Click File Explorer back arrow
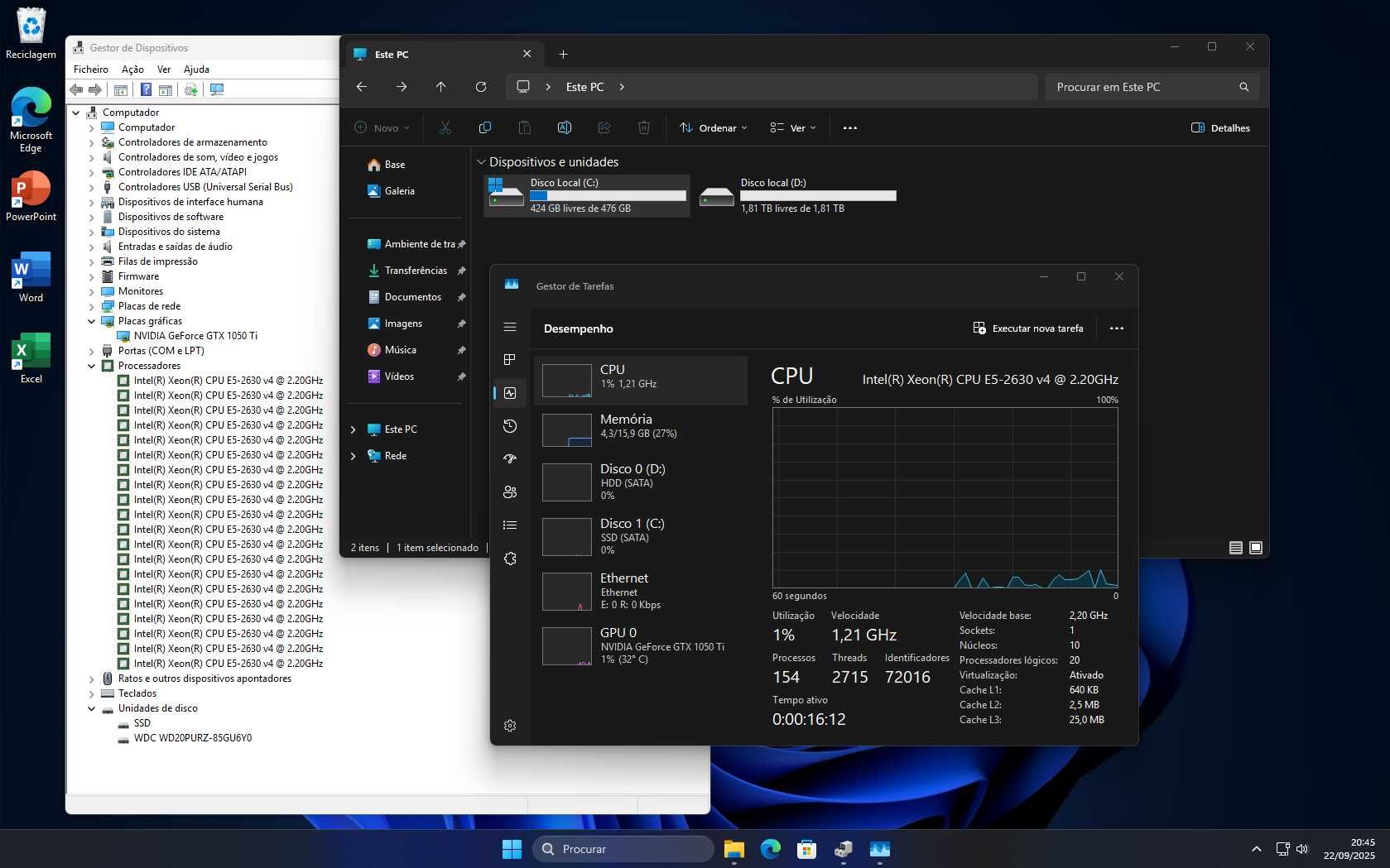 (362, 87)
